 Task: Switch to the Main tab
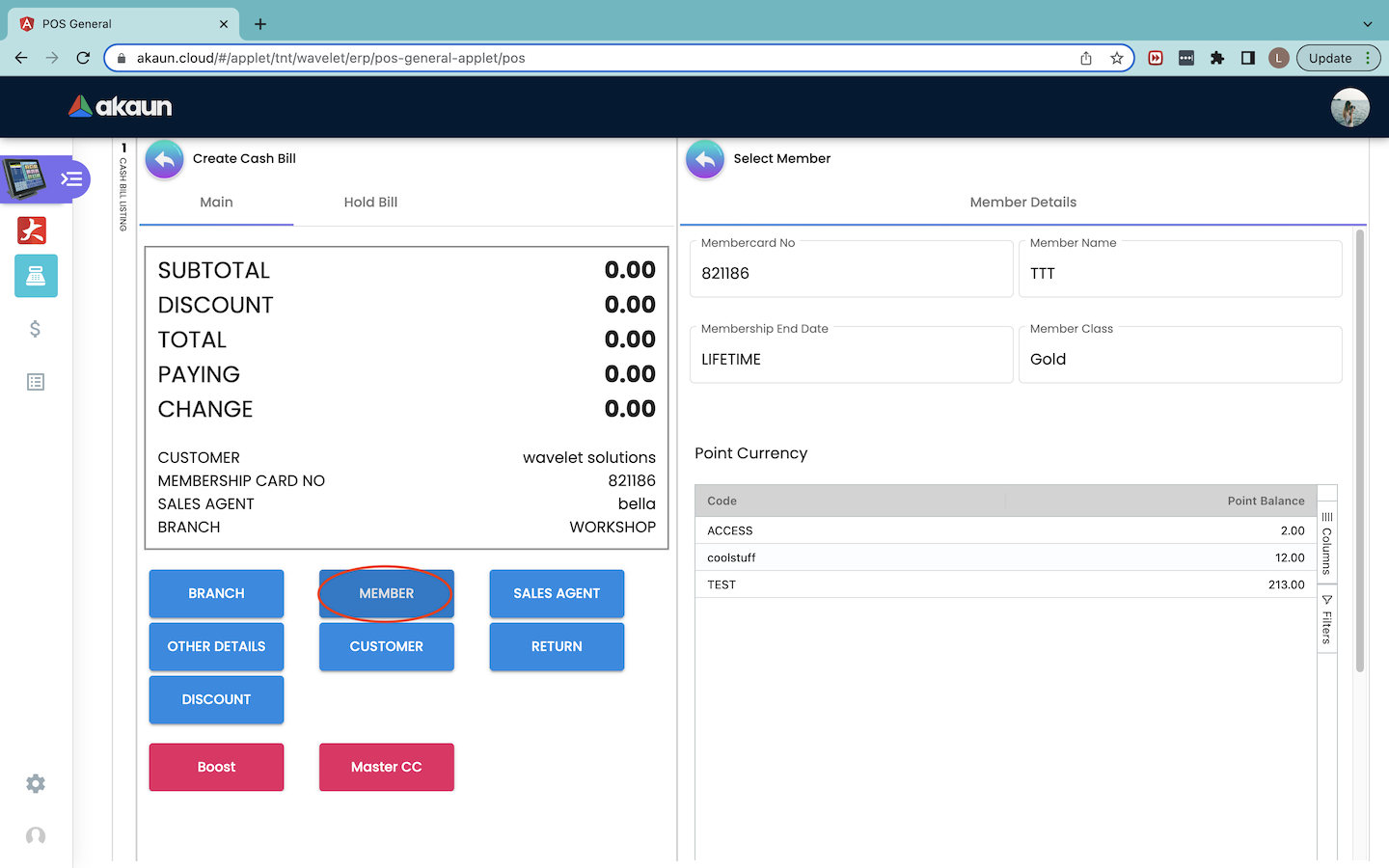[x=216, y=203]
